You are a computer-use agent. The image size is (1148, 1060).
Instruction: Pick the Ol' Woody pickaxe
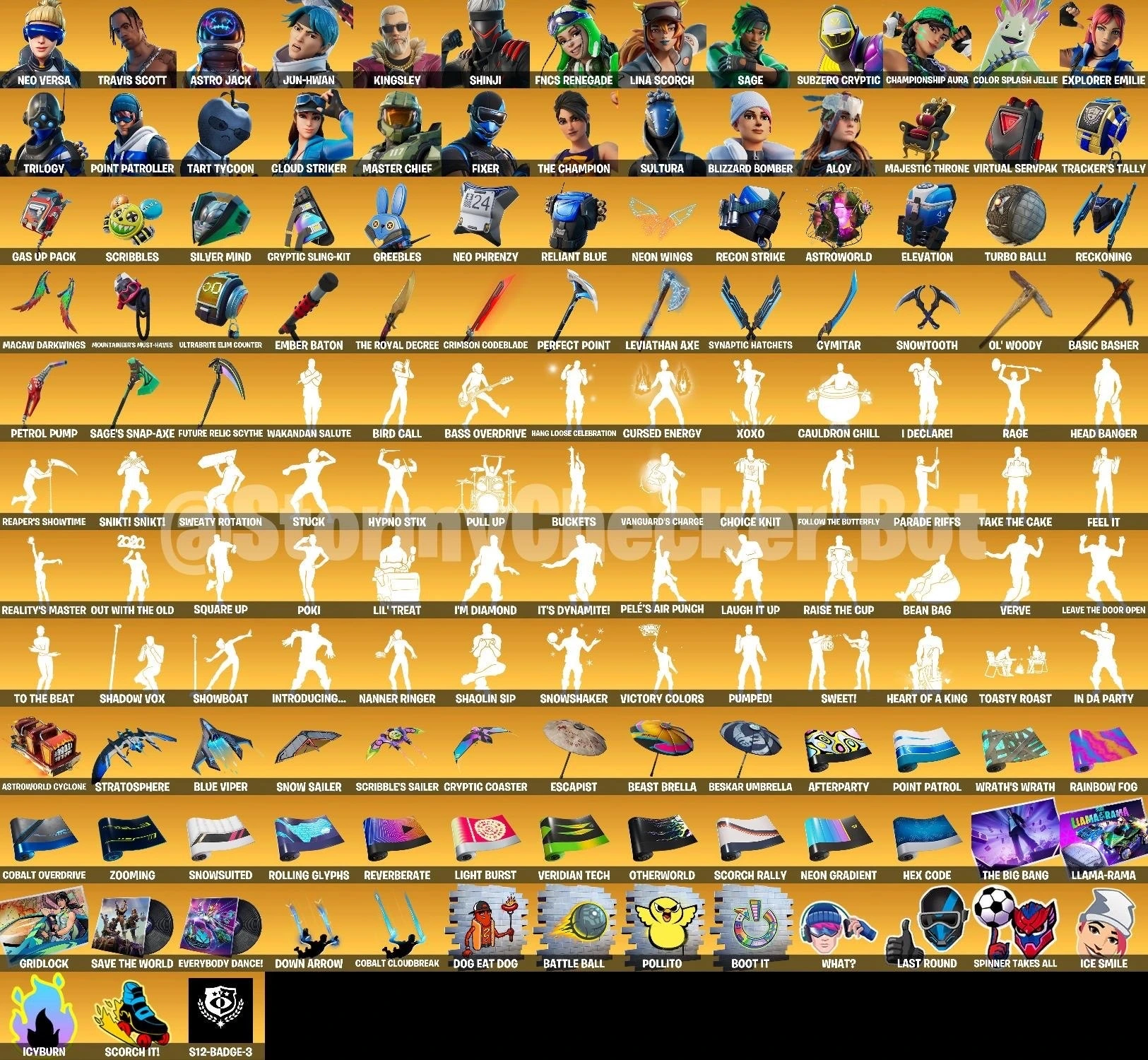[x=1015, y=309]
